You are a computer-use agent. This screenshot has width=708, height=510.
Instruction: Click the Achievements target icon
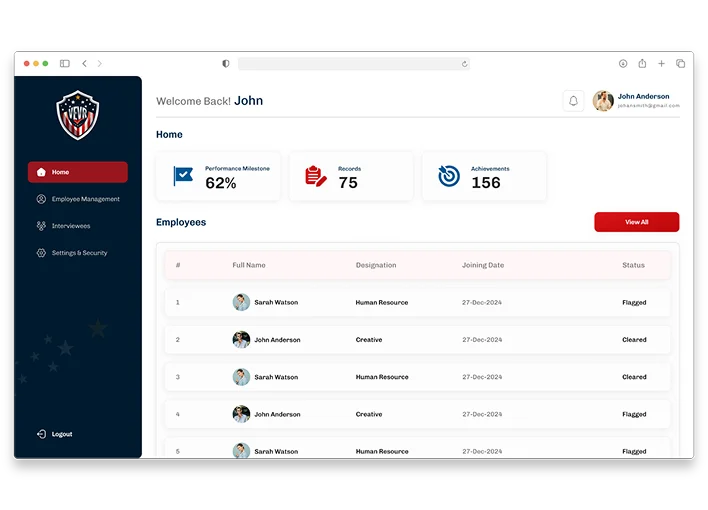click(x=449, y=176)
